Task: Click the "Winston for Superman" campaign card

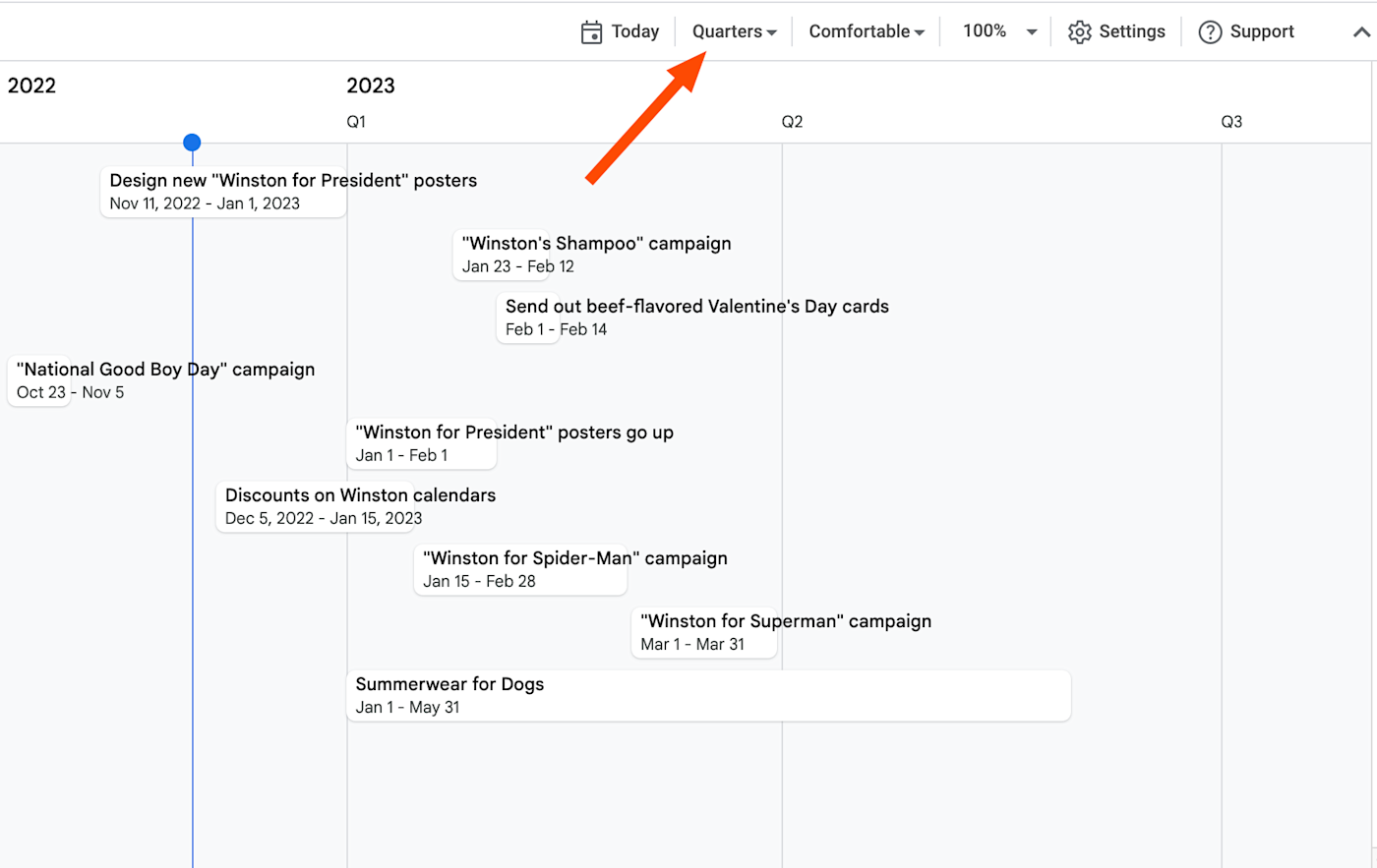Action: pos(703,633)
